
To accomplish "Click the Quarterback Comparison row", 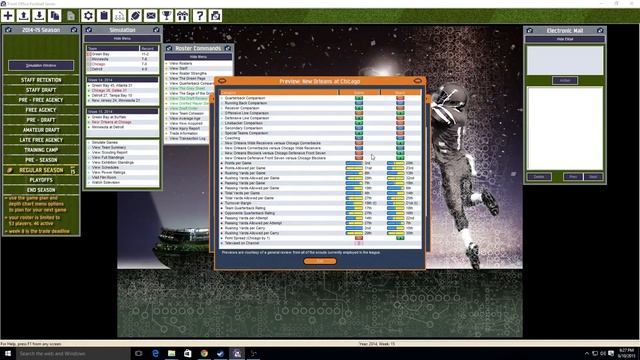I will (x=320, y=98).
